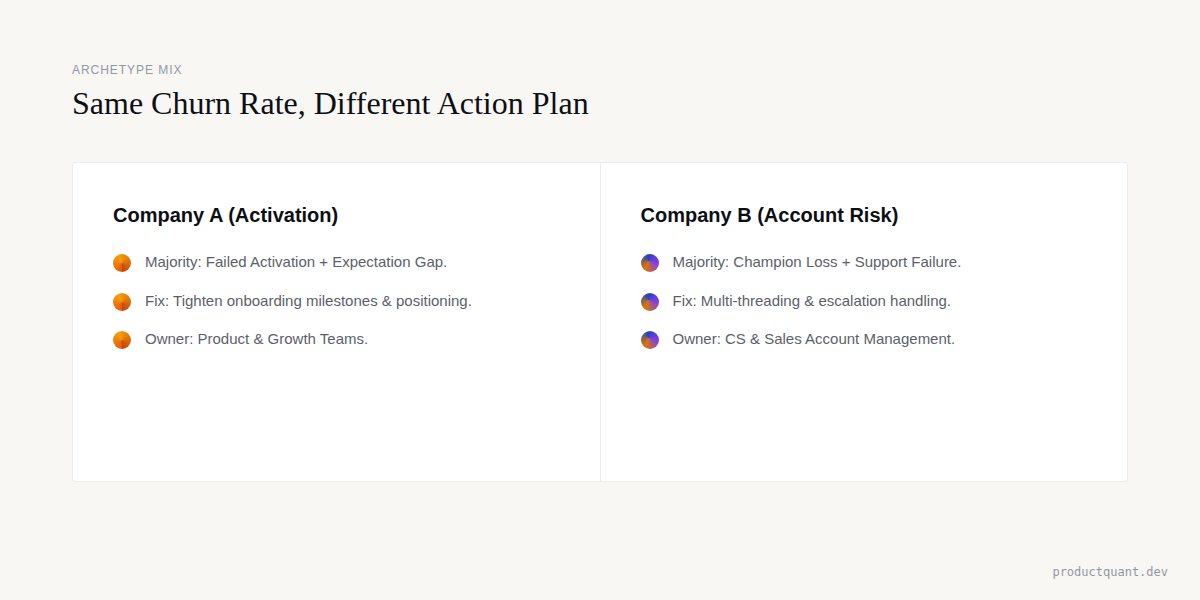Click the purple bullet beside Multi-threading line

[x=650, y=301]
